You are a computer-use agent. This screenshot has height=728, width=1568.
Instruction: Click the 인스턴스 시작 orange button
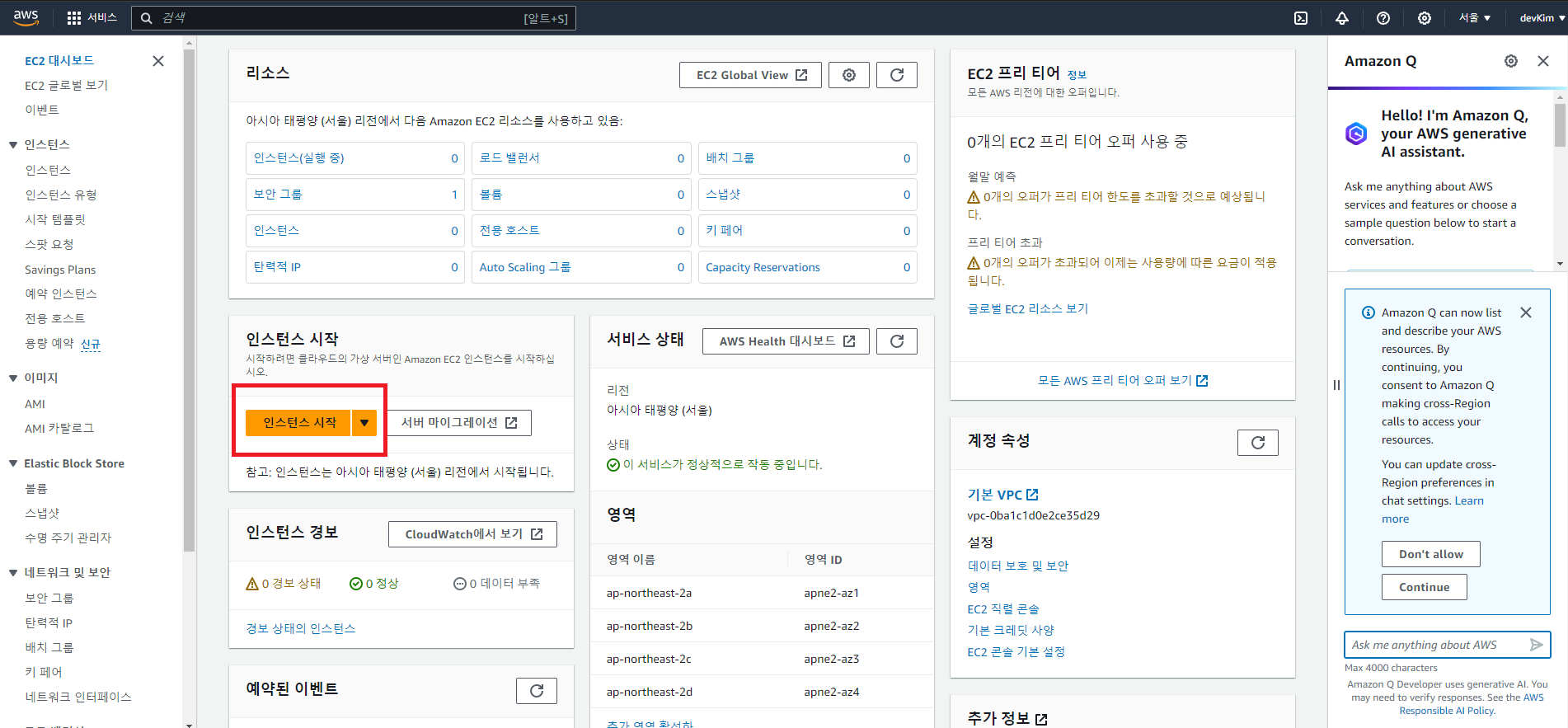pos(299,423)
